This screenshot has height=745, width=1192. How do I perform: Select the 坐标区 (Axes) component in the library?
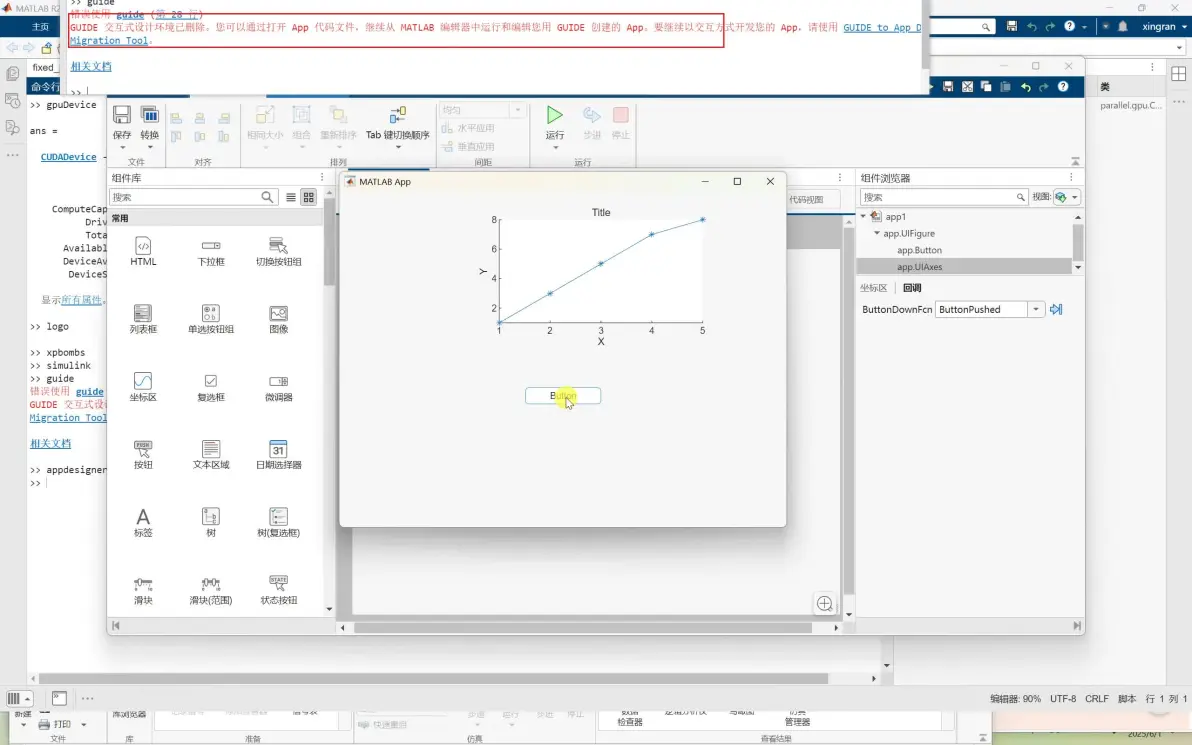point(142,385)
